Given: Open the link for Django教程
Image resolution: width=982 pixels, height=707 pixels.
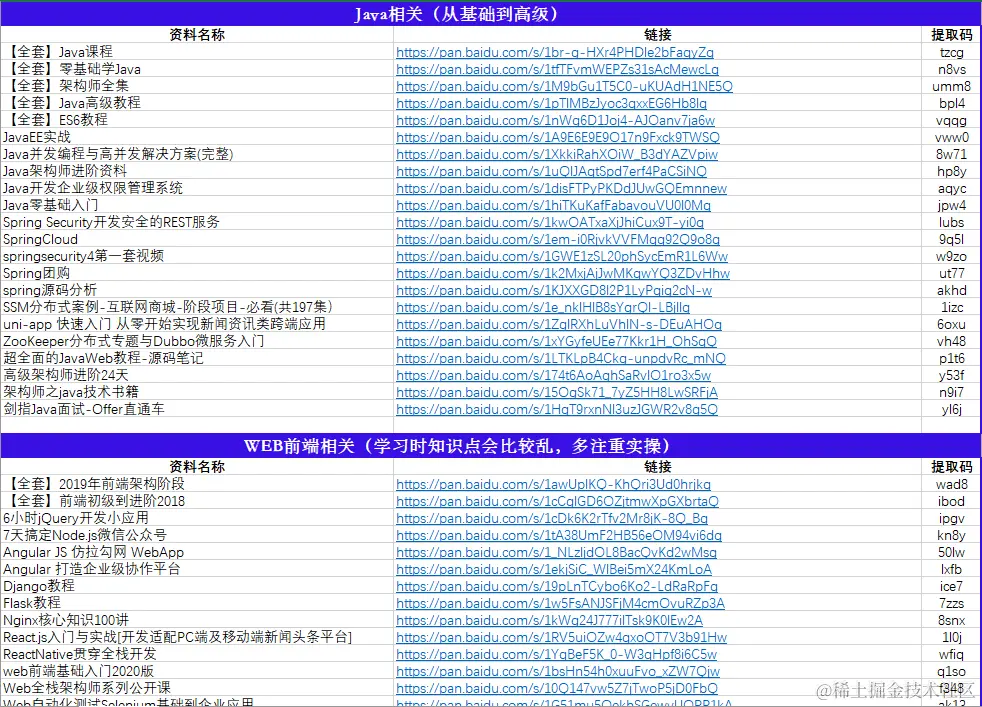Looking at the screenshot, I should click(557, 587).
